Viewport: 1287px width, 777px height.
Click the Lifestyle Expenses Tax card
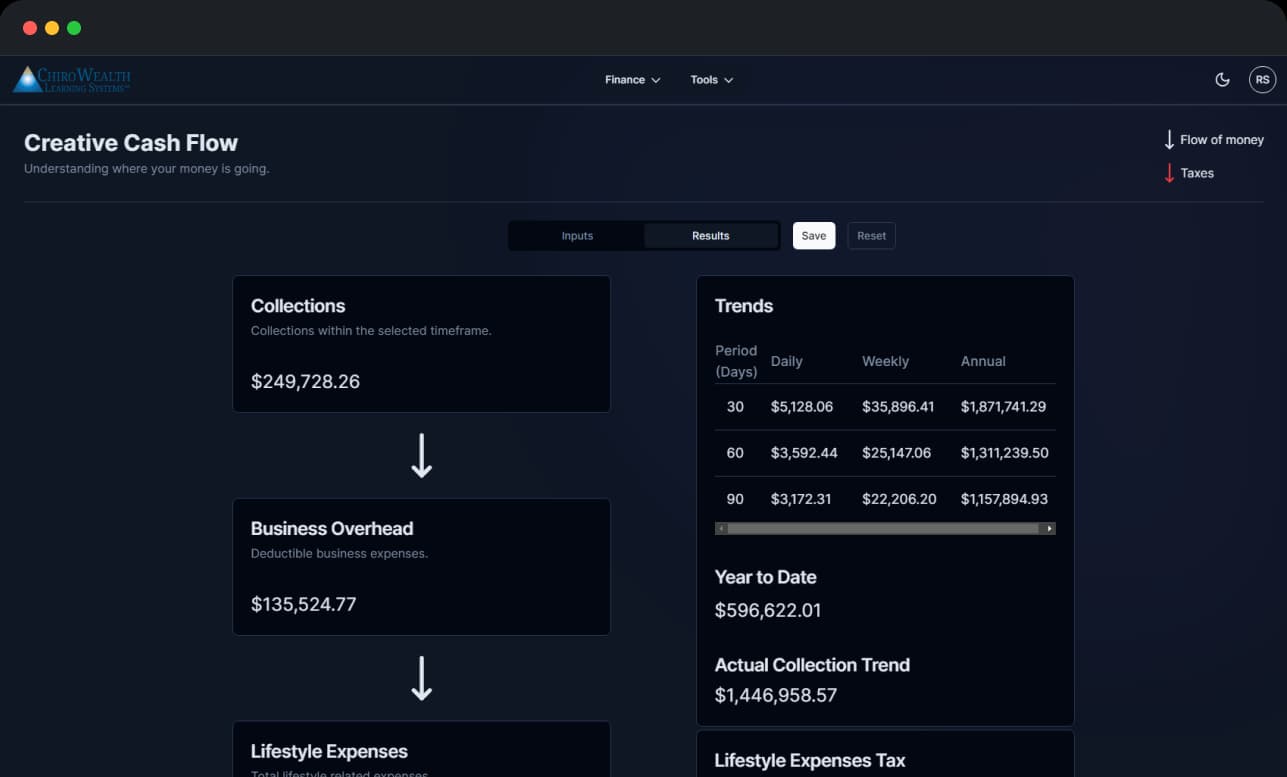pyautogui.click(x=885, y=759)
